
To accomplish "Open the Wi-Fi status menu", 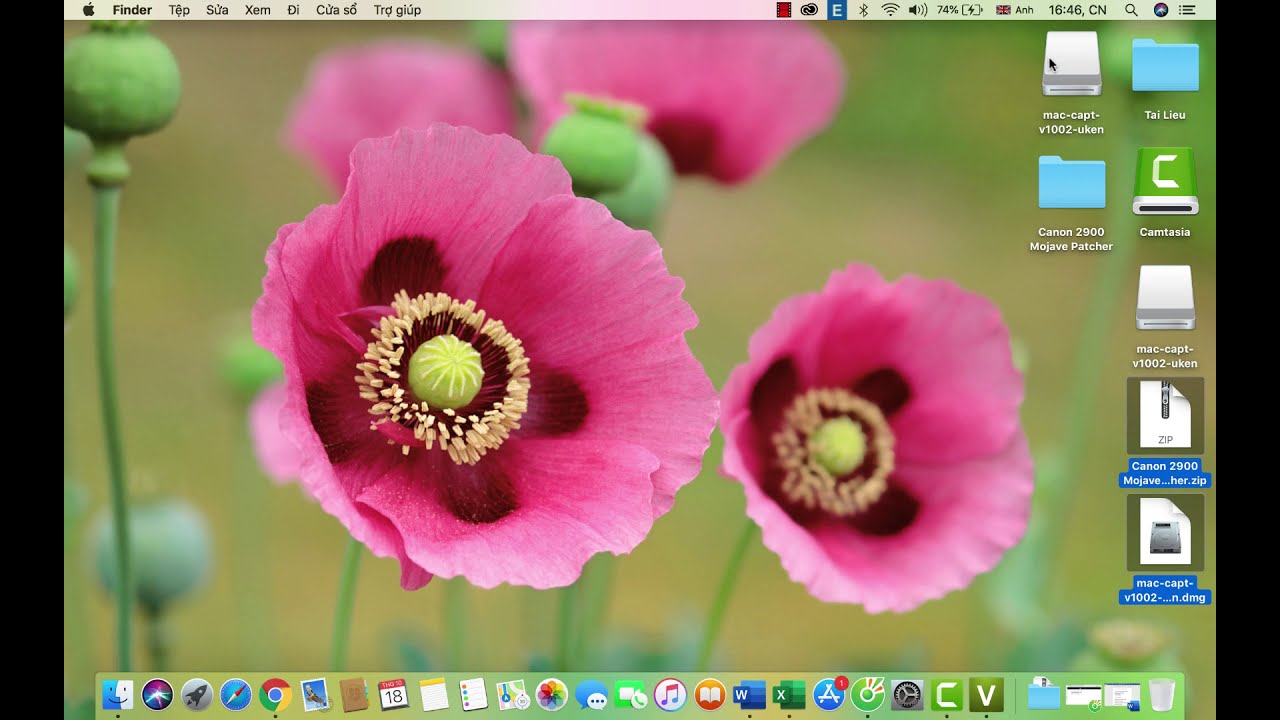I will pos(890,10).
